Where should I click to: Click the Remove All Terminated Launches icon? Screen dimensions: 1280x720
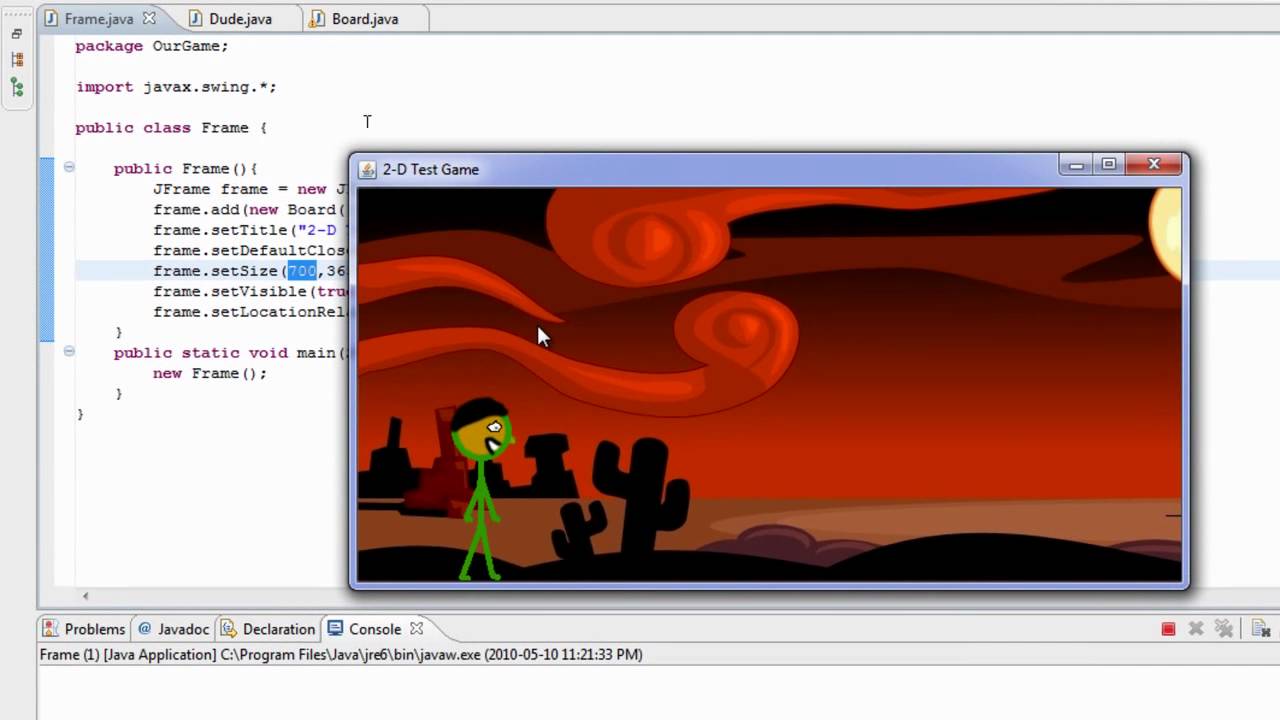point(1224,629)
